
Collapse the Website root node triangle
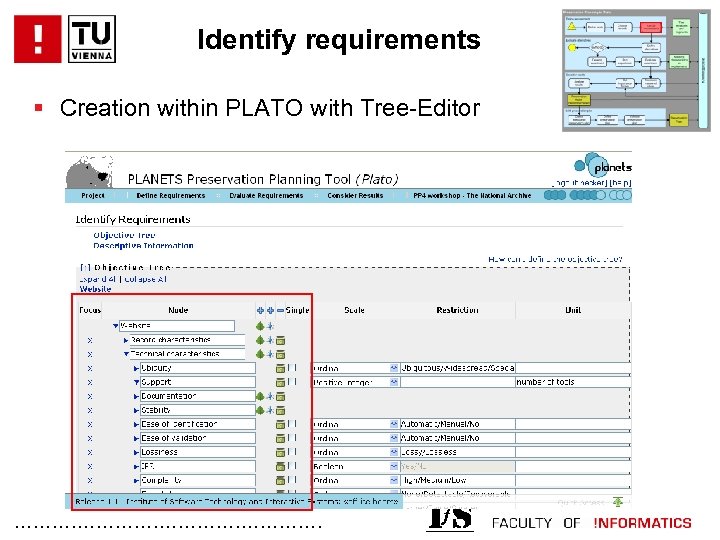tap(116, 326)
